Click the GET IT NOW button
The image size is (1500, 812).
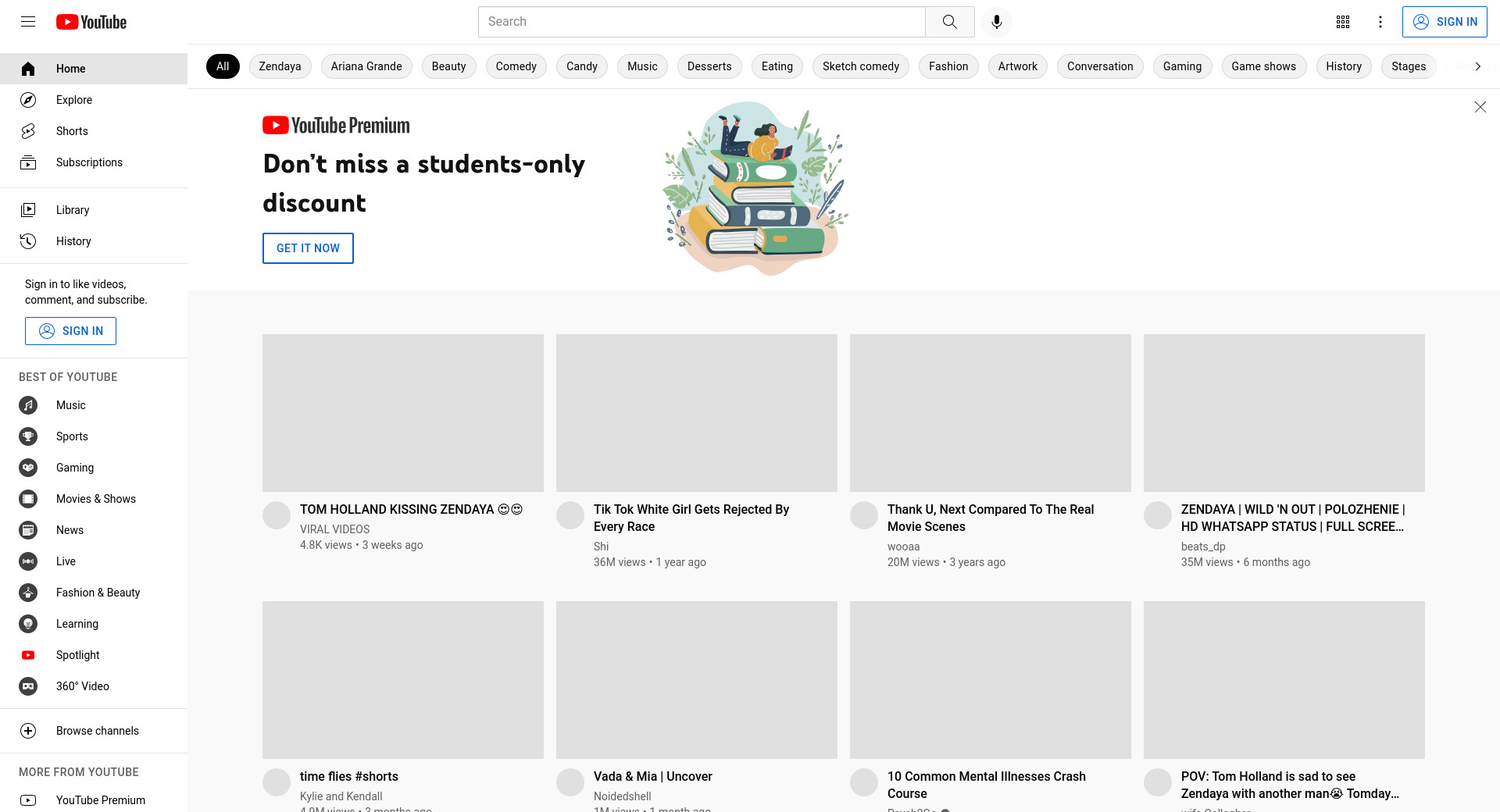(x=308, y=248)
